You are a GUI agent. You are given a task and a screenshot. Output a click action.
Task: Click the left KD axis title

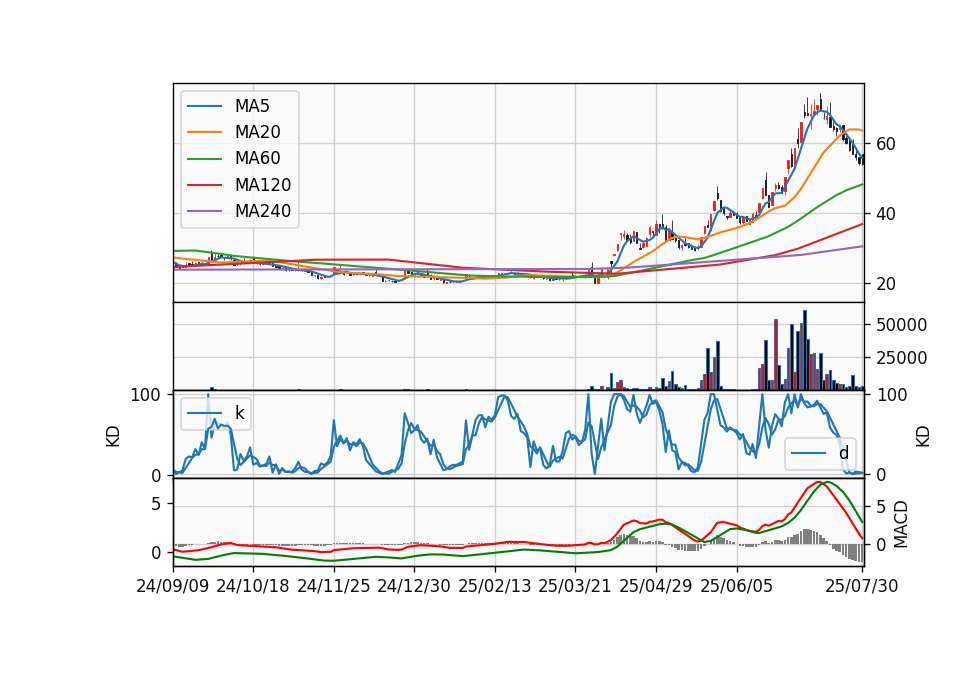pos(113,437)
